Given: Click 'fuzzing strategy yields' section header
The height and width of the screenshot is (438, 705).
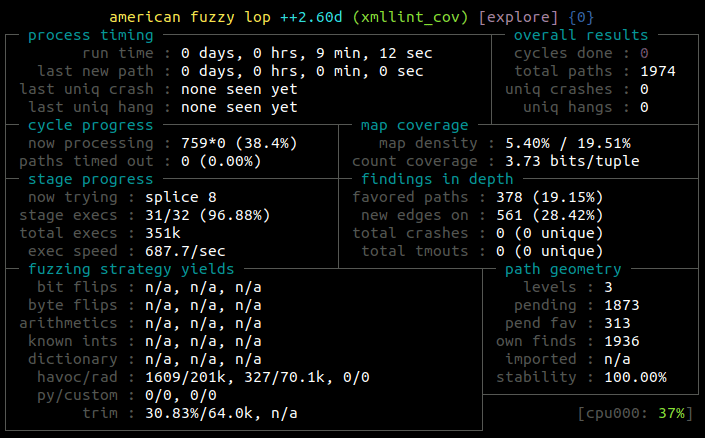Looking at the screenshot, I should 131,269.
